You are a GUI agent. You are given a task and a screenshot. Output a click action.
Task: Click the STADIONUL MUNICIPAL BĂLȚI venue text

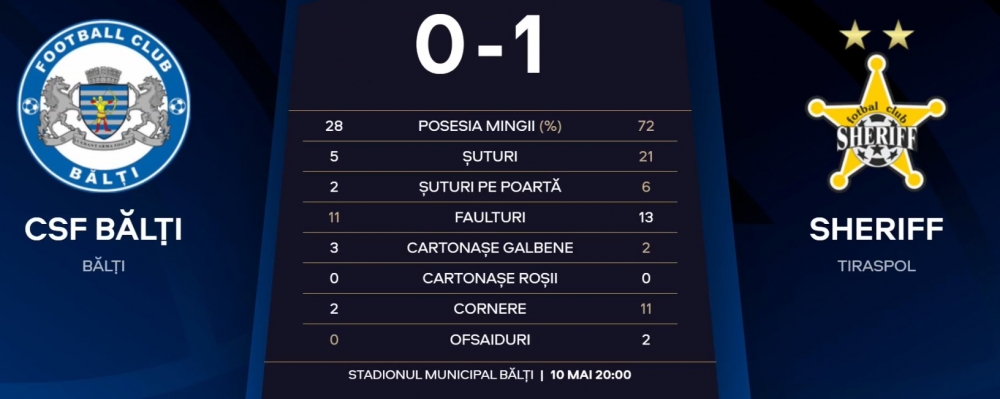click(x=441, y=375)
